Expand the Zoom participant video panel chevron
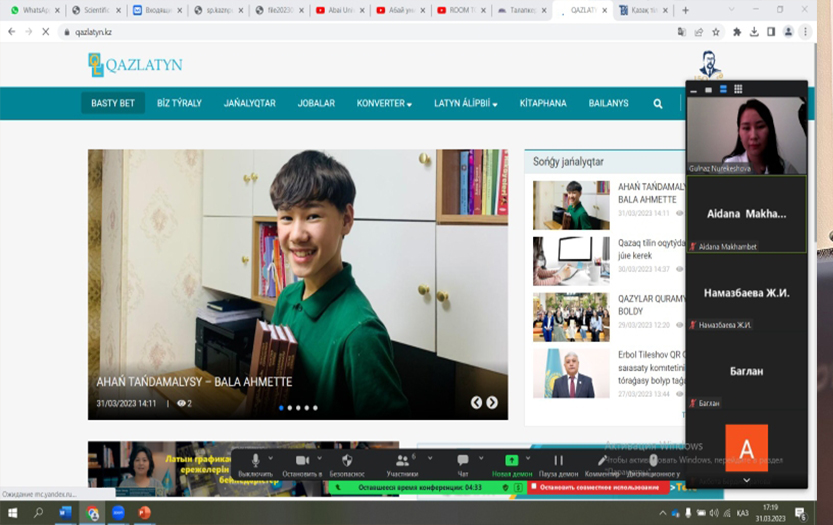833x525 pixels. pyautogui.click(x=746, y=480)
